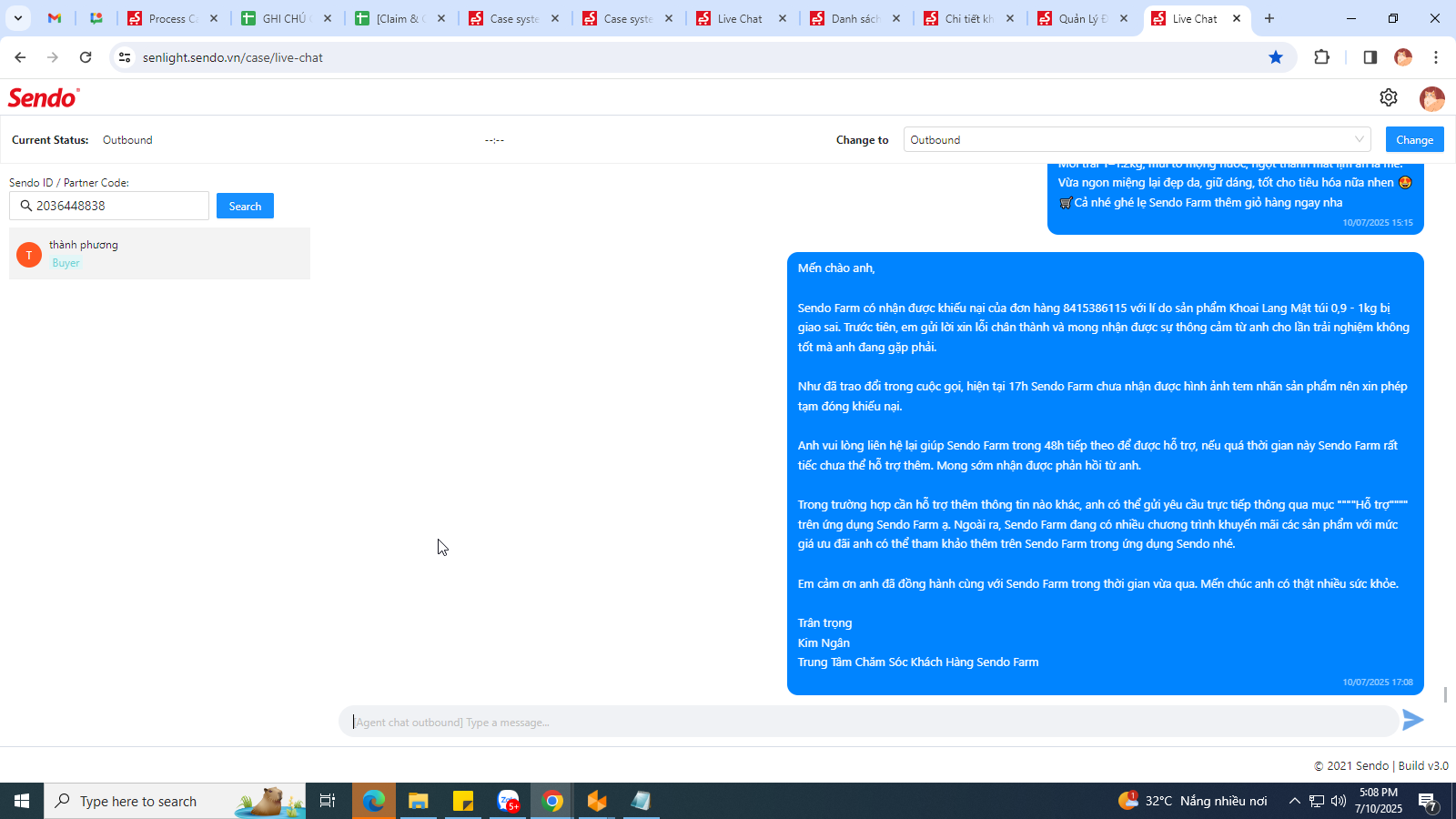Show hidden tray icons chevron
1456x819 pixels.
[x=1294, y=801]
